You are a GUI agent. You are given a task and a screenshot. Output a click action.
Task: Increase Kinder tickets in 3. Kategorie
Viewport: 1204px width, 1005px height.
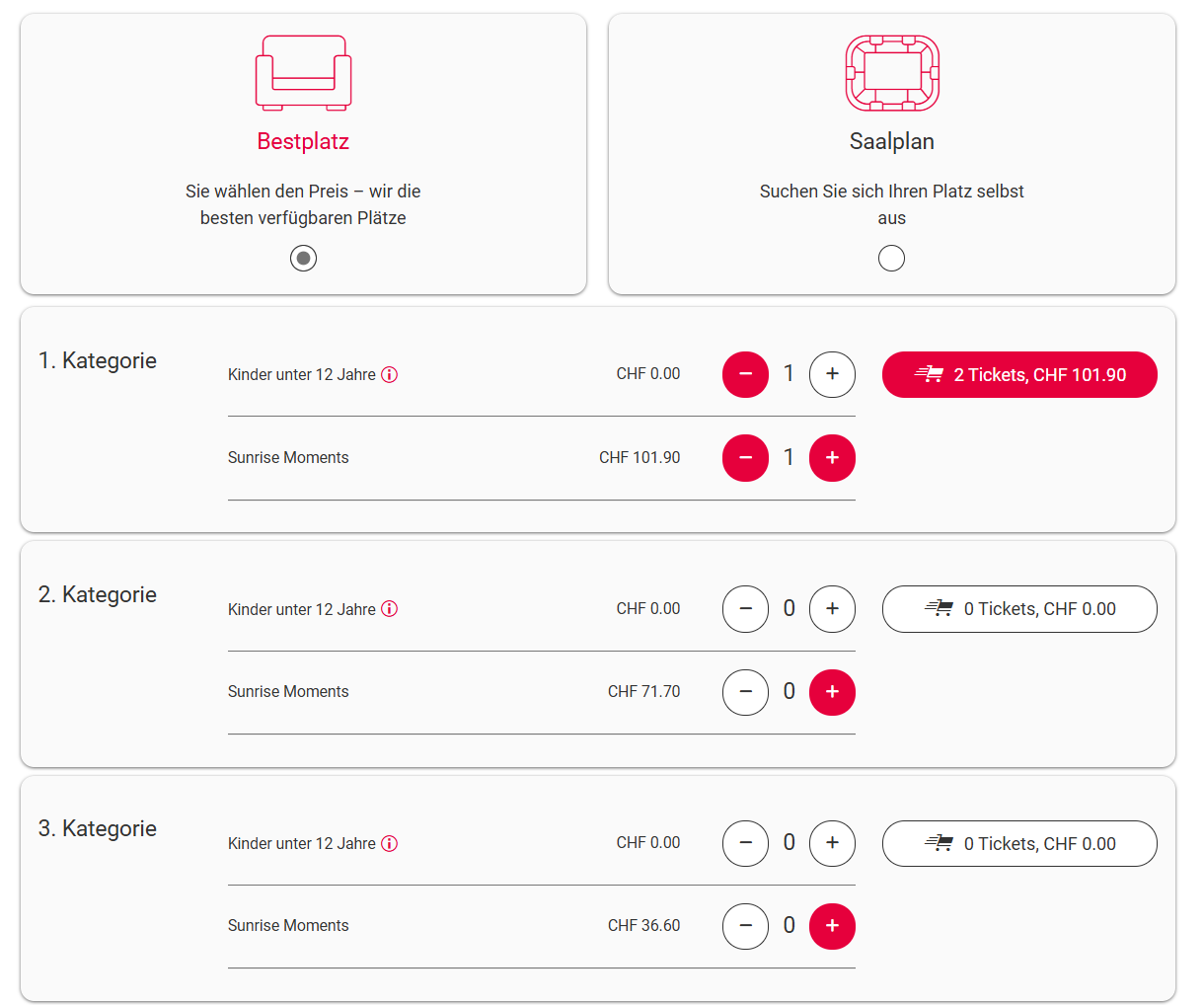point(832,843)
